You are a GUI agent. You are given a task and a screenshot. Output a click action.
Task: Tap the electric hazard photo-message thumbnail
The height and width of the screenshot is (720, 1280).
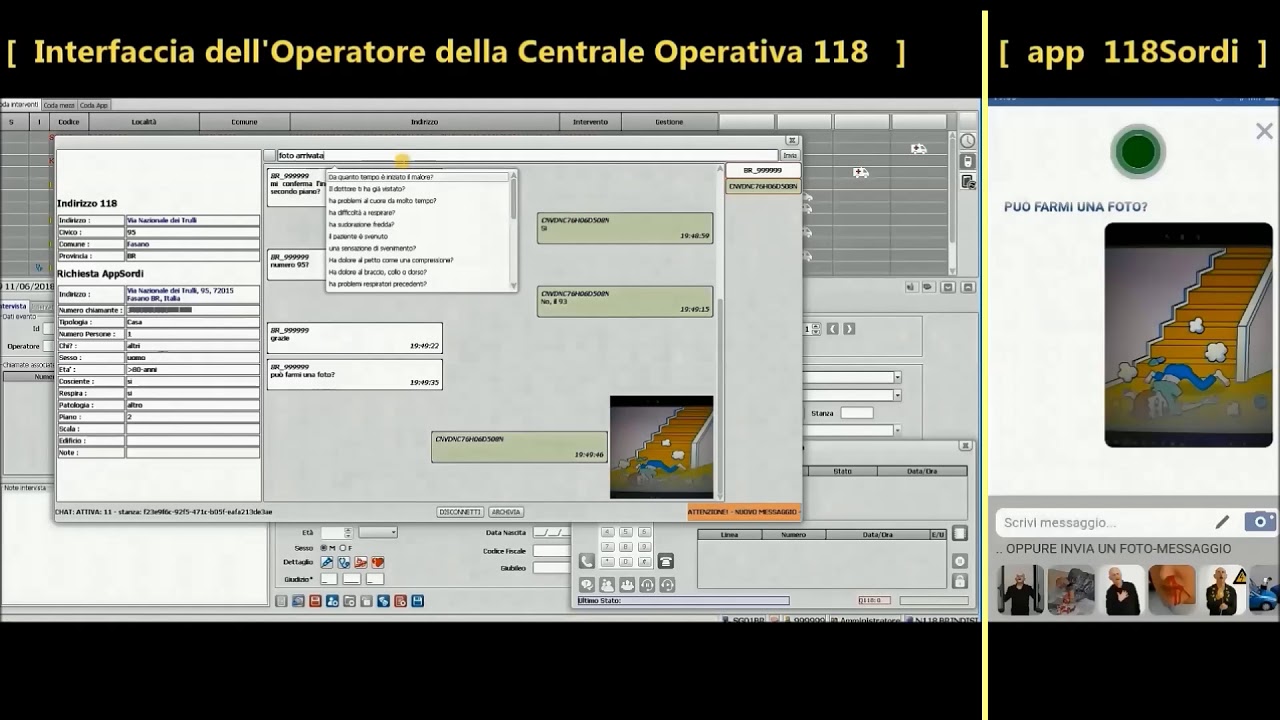1223,589
